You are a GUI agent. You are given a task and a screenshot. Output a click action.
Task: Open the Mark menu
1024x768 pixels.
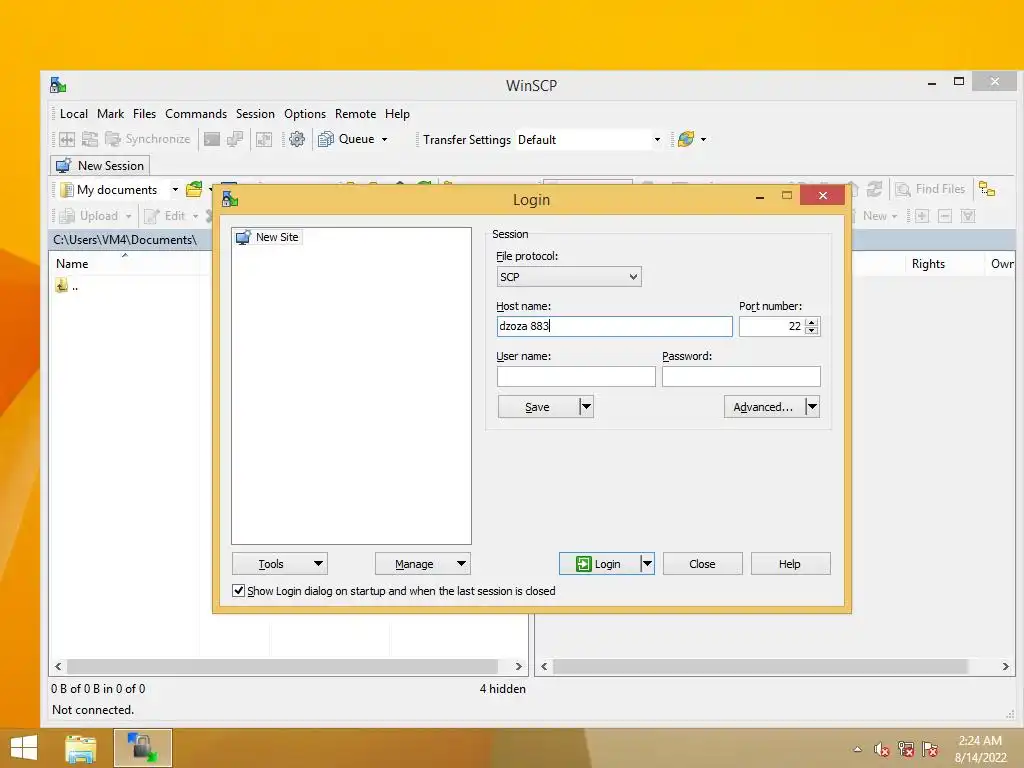pos(110,114)
